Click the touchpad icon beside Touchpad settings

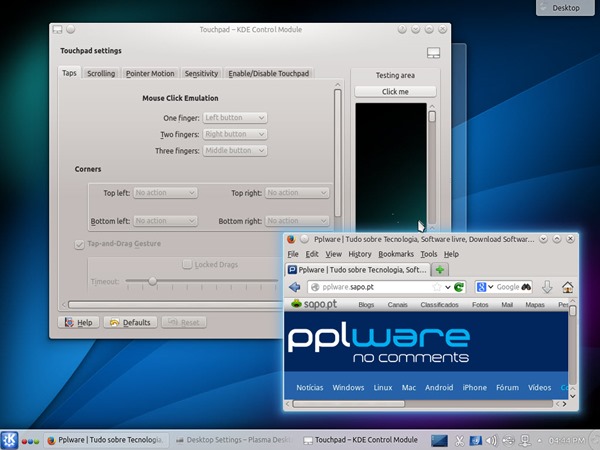pyautogui.click(x=434, y=53)
